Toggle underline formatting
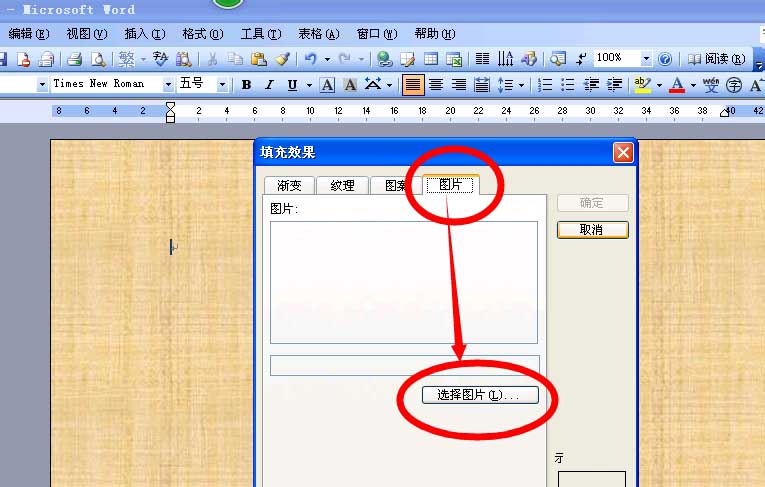 pyautogui.click(x=292, y=85)
